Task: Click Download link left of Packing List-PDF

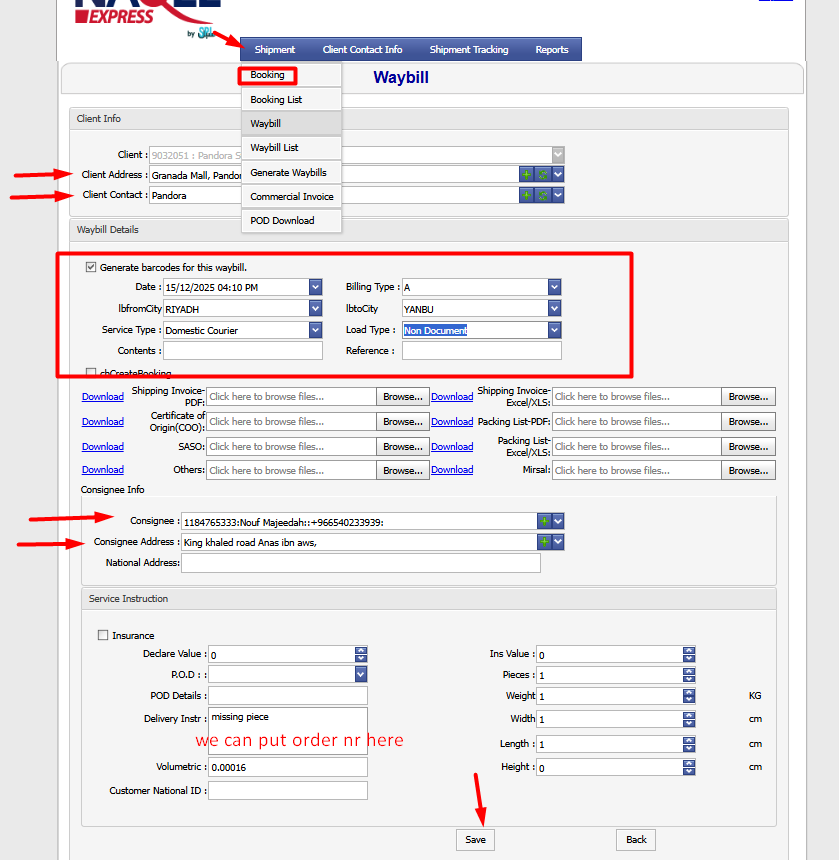Action: [x=452, y=422]
